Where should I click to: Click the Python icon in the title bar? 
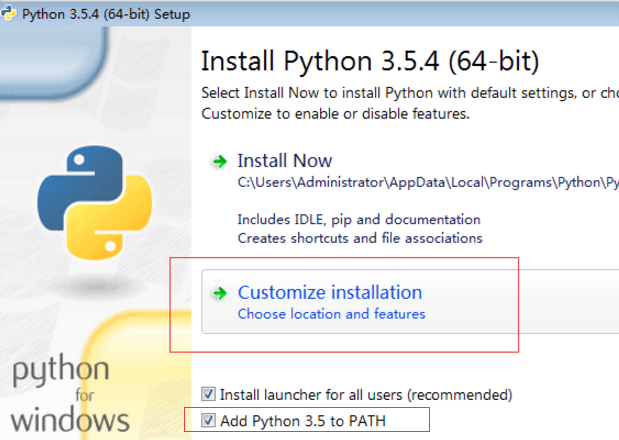pyautogui.click(x=8, y=13)
